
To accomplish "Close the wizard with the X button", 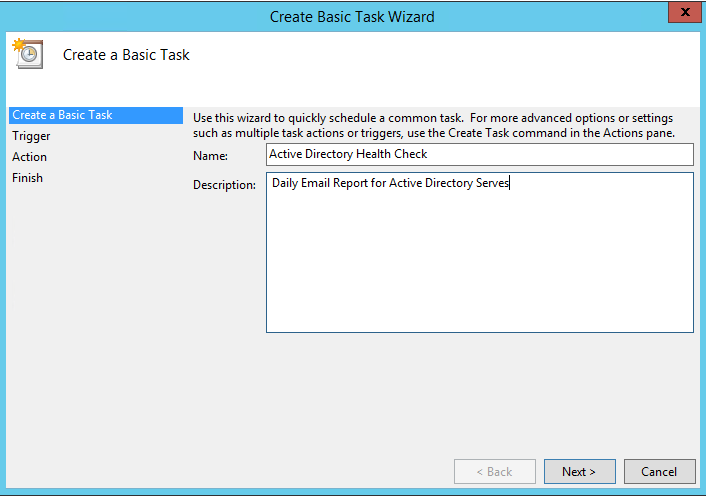I will point(685,12).
